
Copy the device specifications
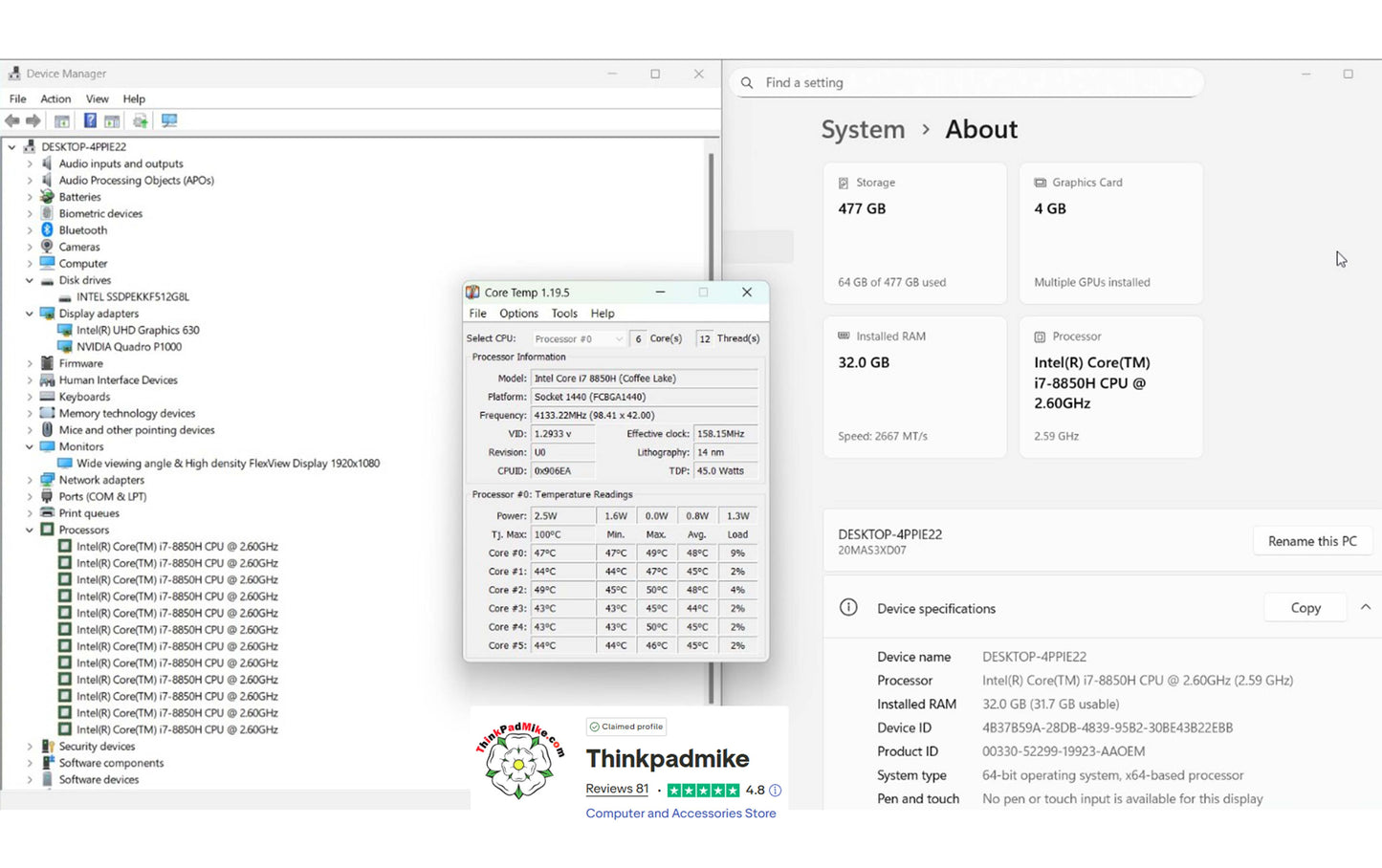(1305, 608)
